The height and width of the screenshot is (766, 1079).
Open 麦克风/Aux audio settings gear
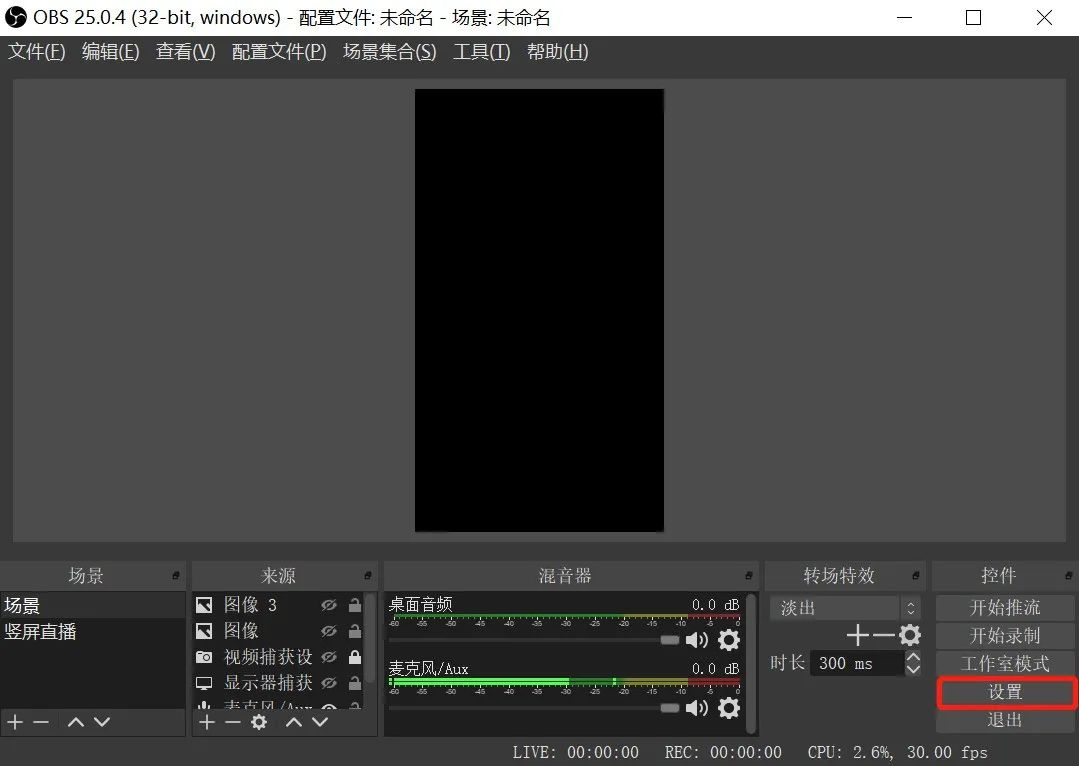pos(729,708)
